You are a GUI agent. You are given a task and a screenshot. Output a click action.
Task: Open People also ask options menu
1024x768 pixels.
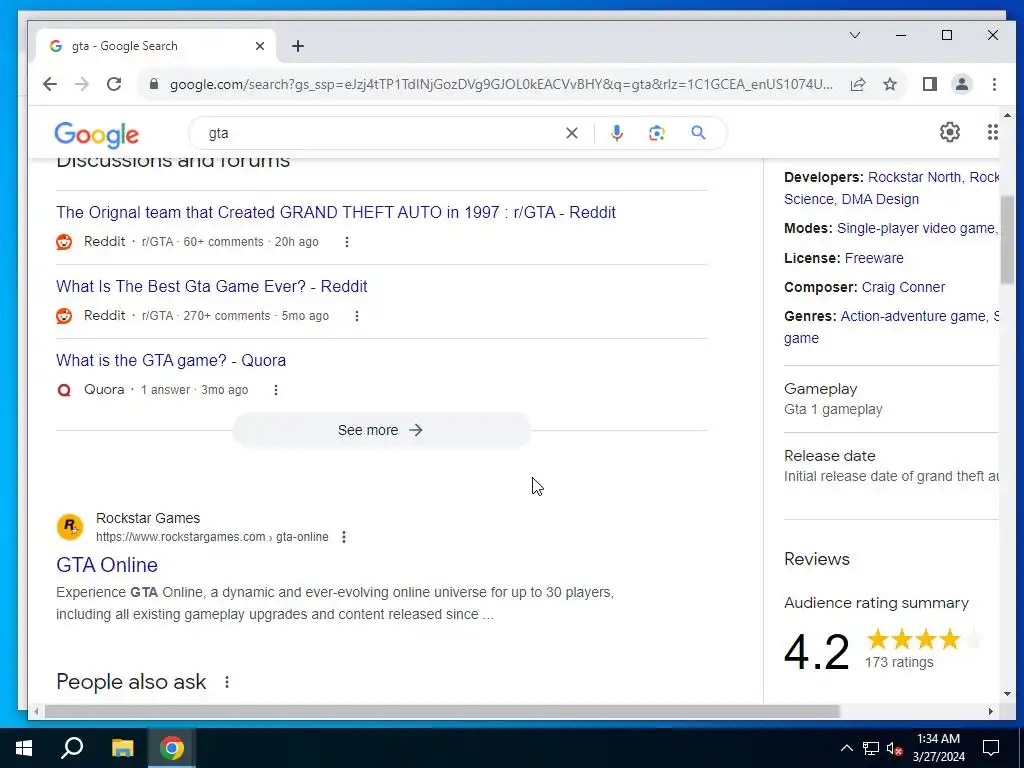point(227,682)
